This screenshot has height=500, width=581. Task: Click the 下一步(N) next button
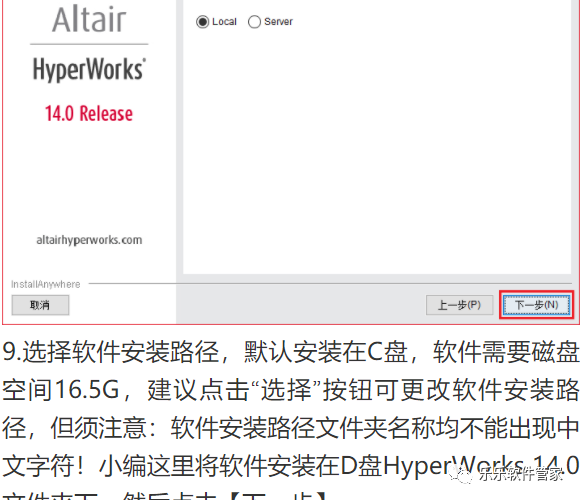coord(537,305)
